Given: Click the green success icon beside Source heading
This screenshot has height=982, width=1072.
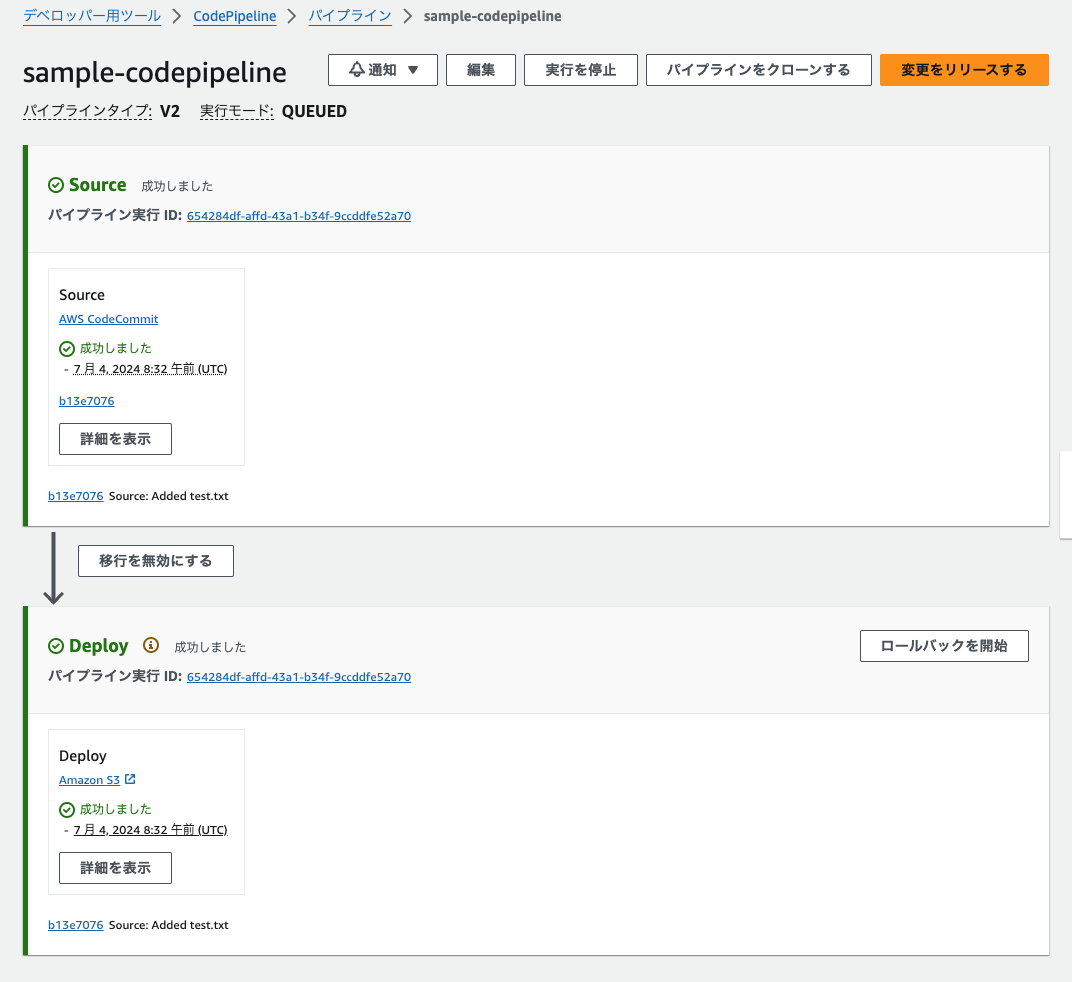Looking at the screenshot, I should [56, 185].
